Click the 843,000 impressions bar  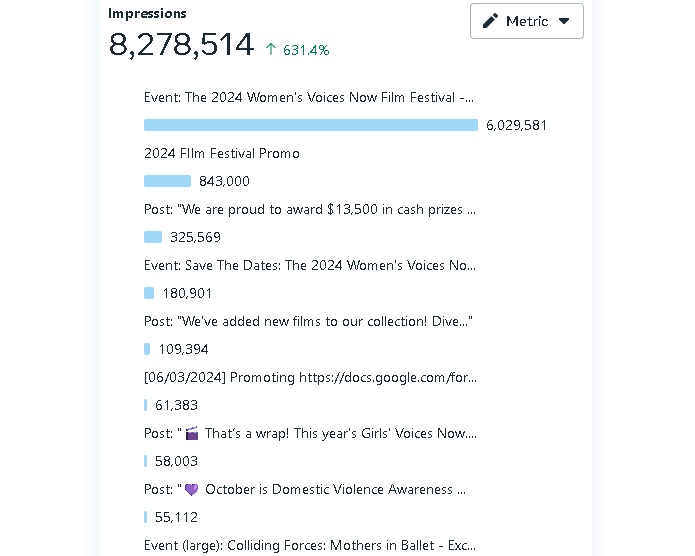[167, 181]
